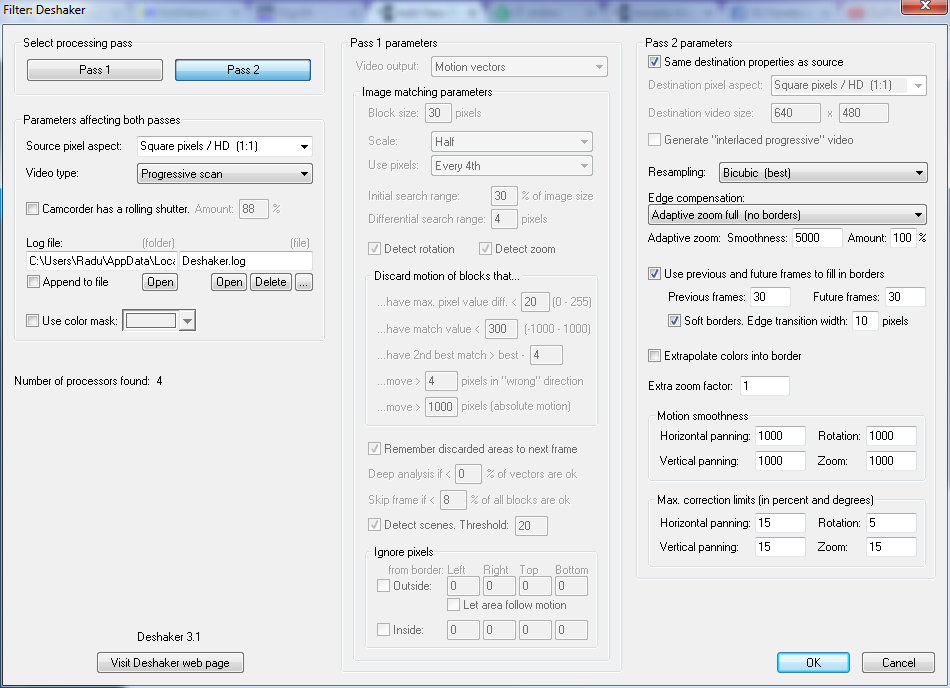
Task: Click Motion smoothness Vertical panning field
Action: coord(780,461)
